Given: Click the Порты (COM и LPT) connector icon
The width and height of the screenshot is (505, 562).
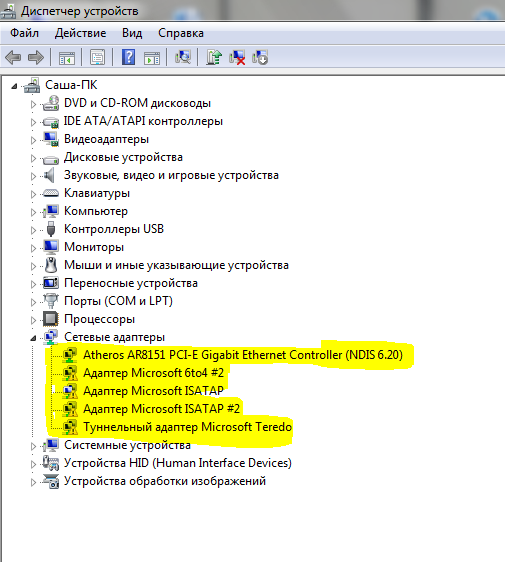Looking at the screenshot, I should click(51, 301).
